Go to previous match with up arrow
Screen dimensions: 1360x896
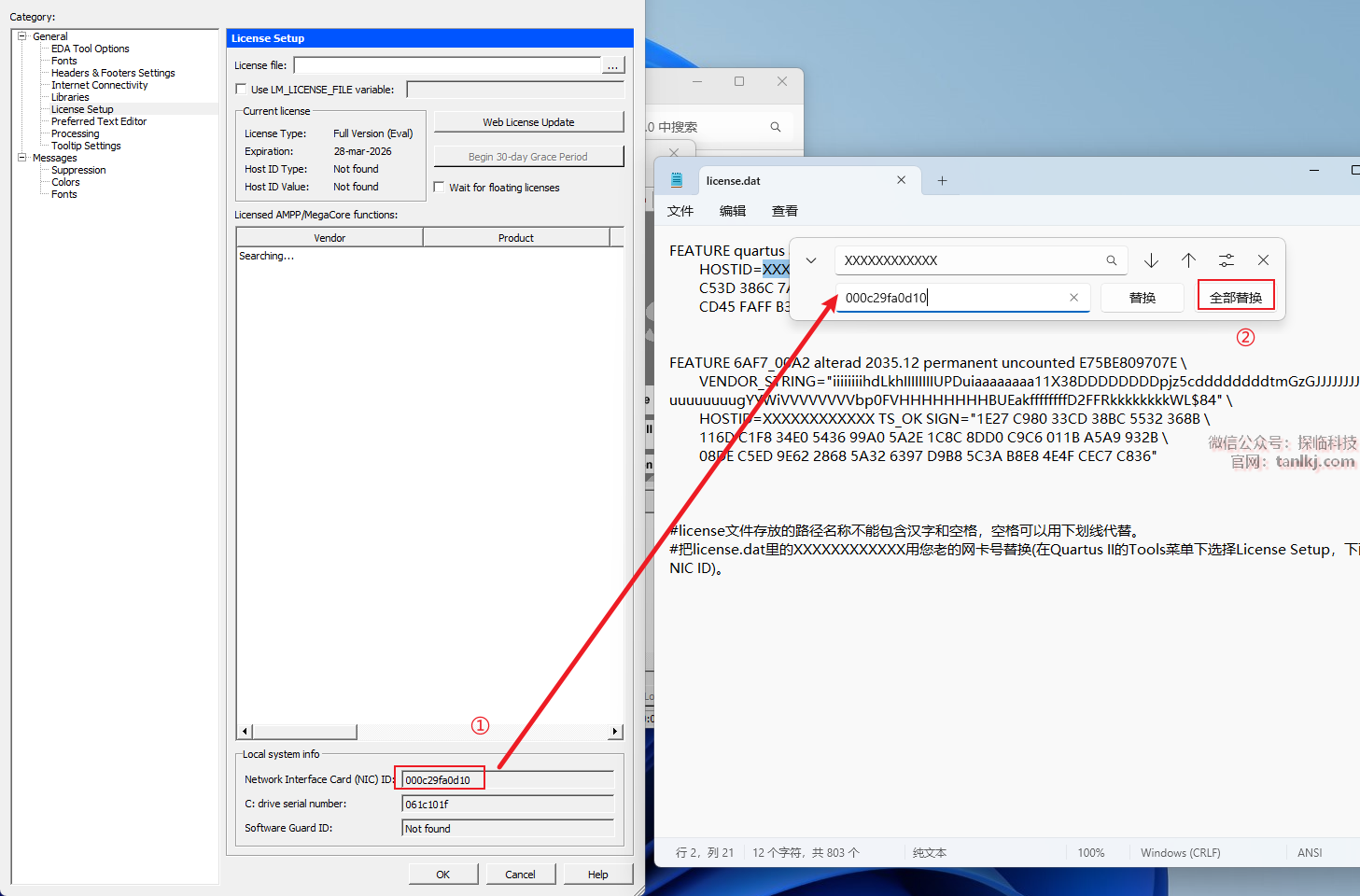[x=1188, y=260]
